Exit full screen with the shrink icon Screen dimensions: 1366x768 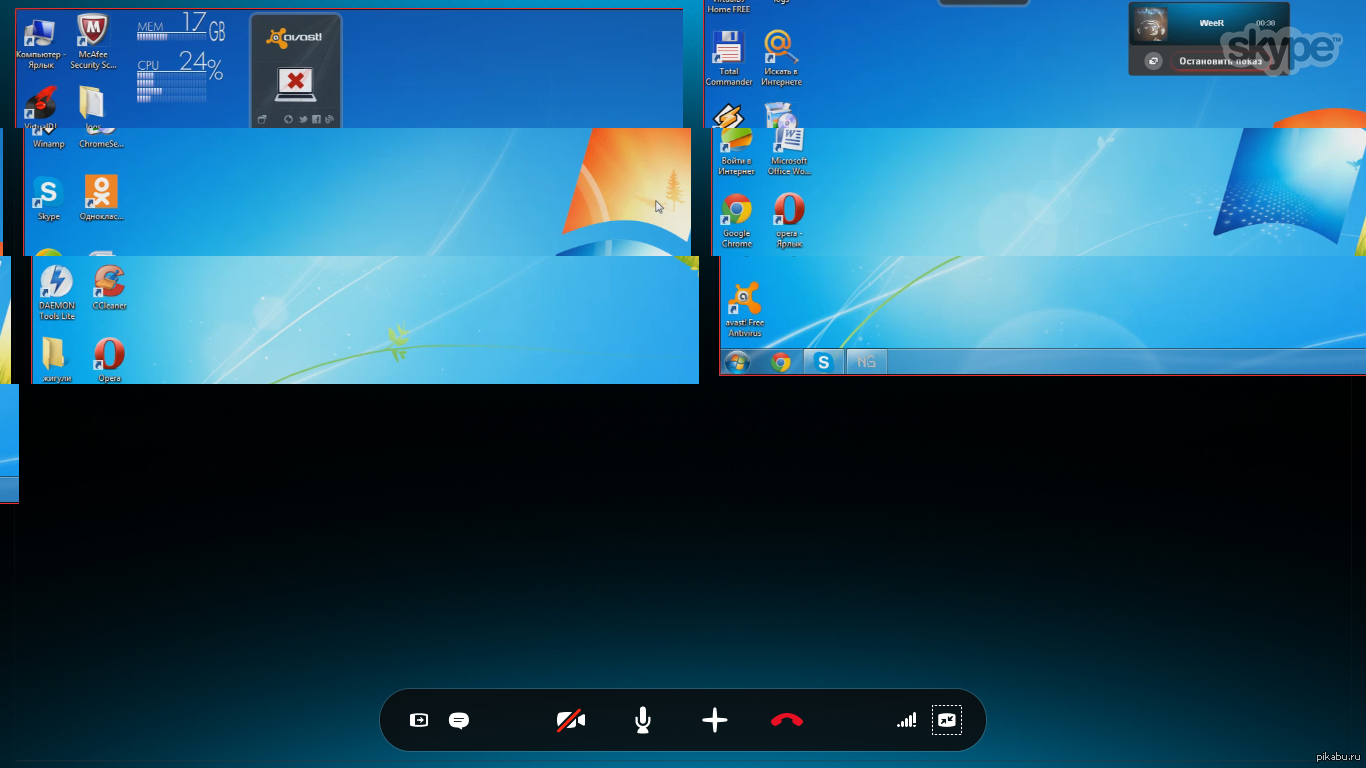point(946,720)
